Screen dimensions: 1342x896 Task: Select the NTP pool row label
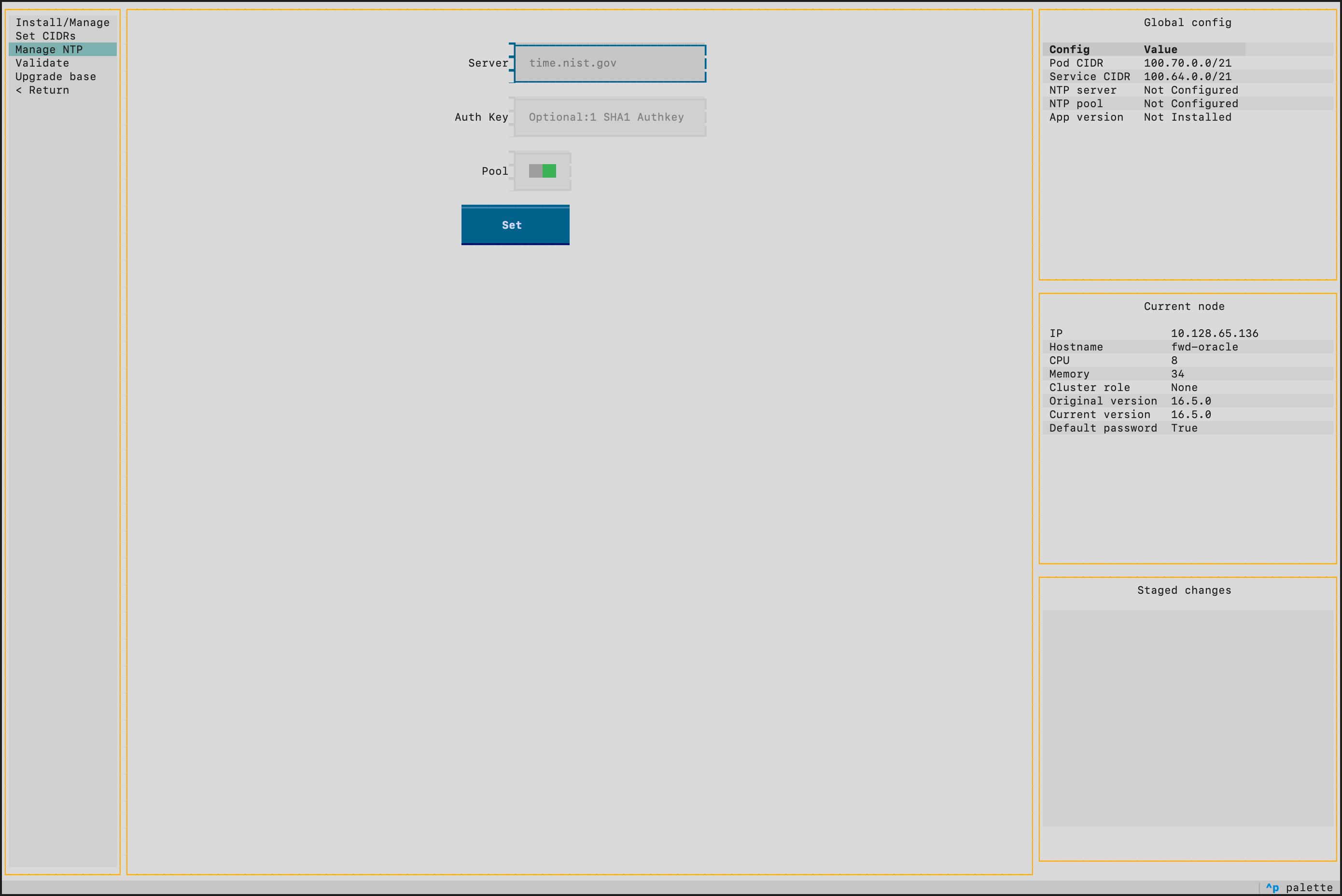pyautogui.click(x=1076, y=103)
